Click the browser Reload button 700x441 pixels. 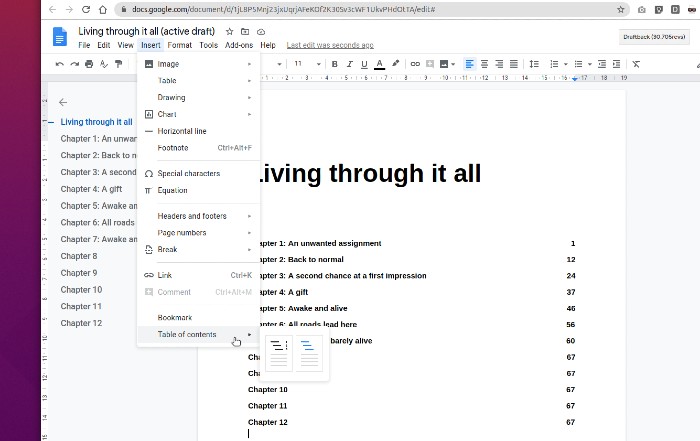click(x=86, y=9)
